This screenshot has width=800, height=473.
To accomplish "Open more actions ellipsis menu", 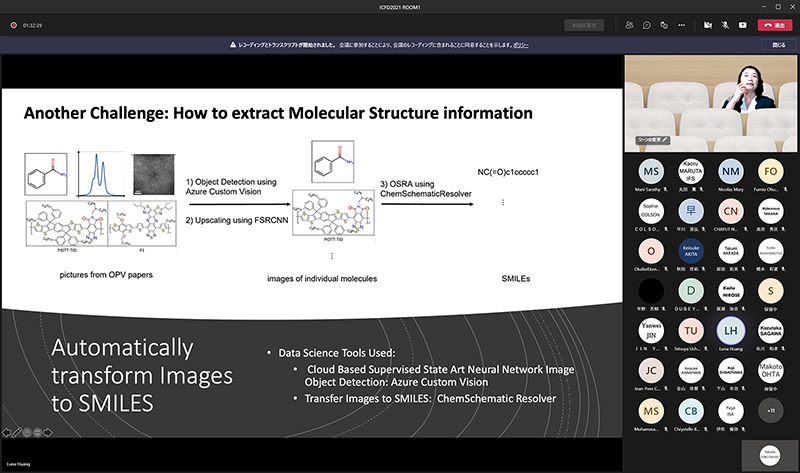I will click(x=682, y=25).
